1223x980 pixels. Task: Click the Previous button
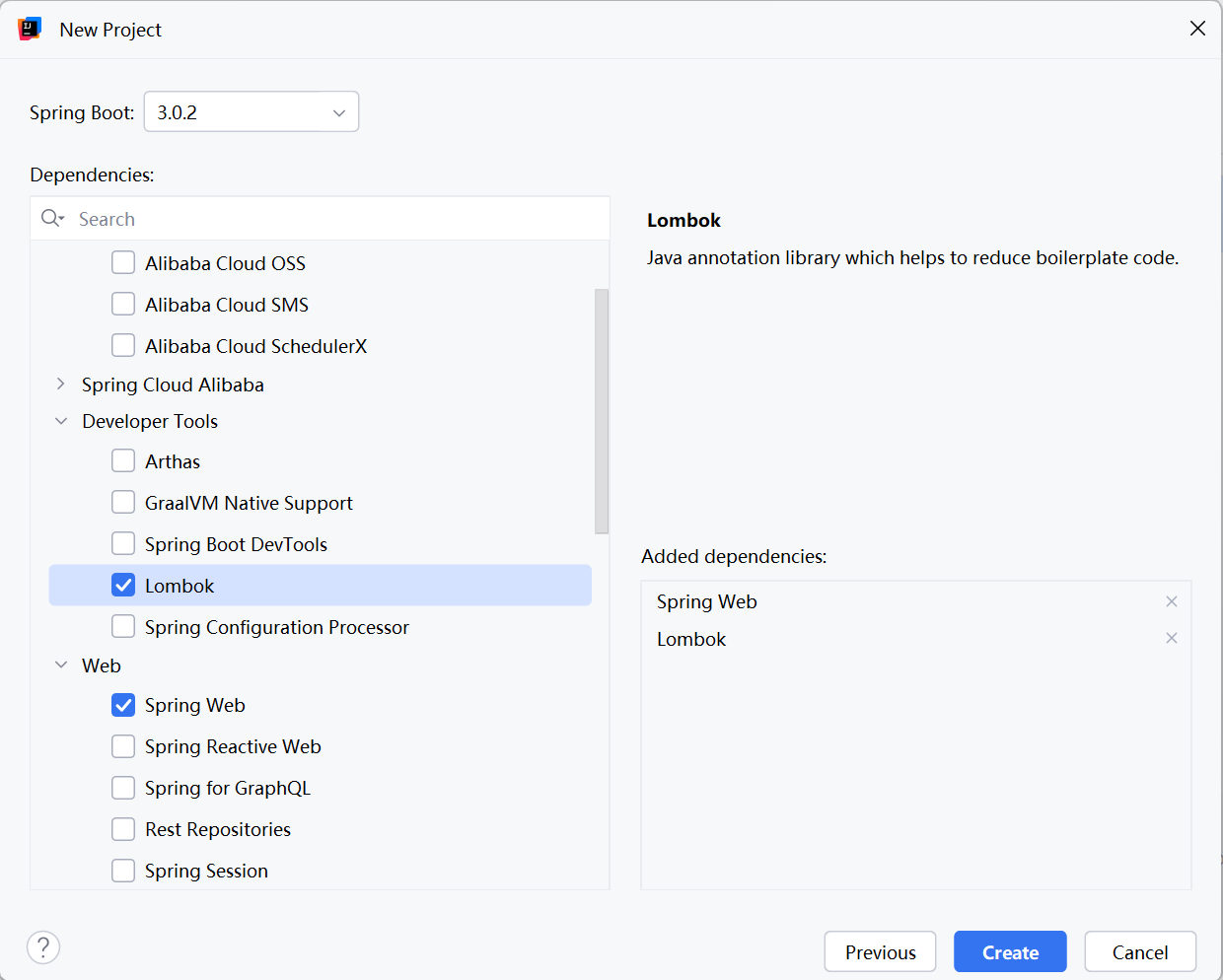(x=880, y=951)
